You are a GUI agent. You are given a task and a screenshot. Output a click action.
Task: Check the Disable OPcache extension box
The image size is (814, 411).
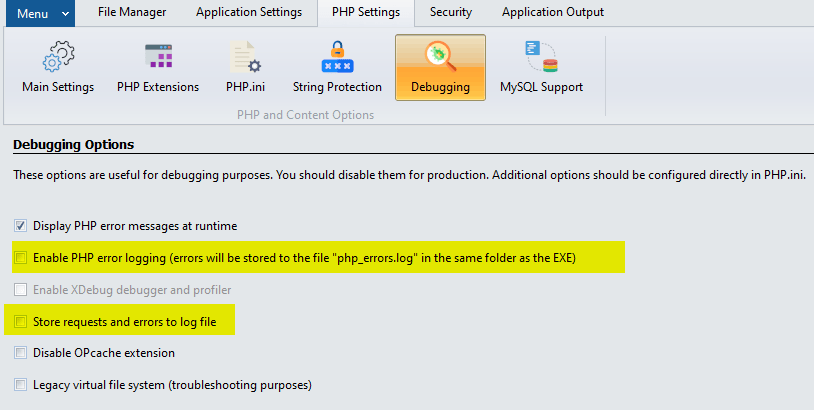point(21,353)
